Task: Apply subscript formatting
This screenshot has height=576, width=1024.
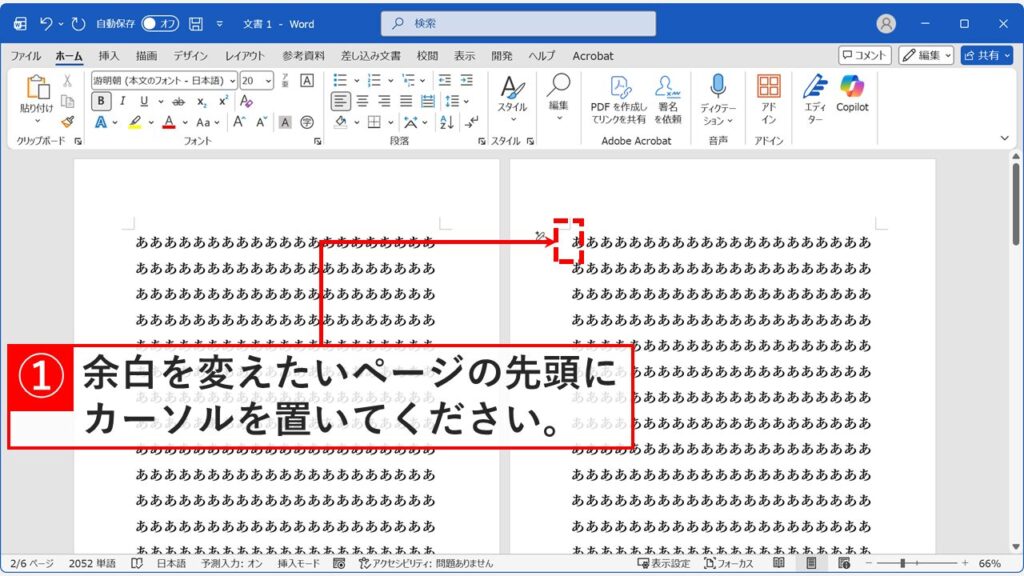Action: point(200,102)
